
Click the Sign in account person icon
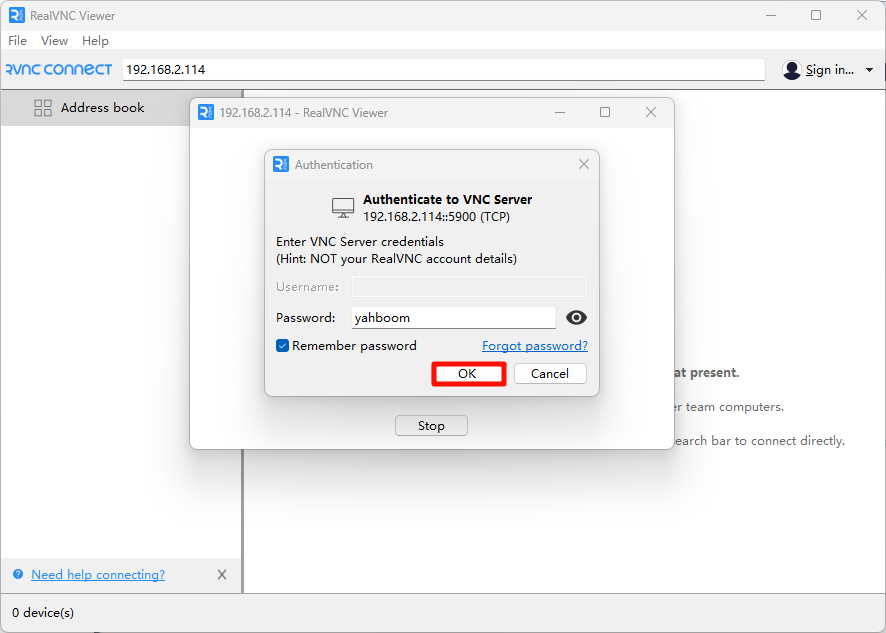pyautogui.click(x=790, y=70)
